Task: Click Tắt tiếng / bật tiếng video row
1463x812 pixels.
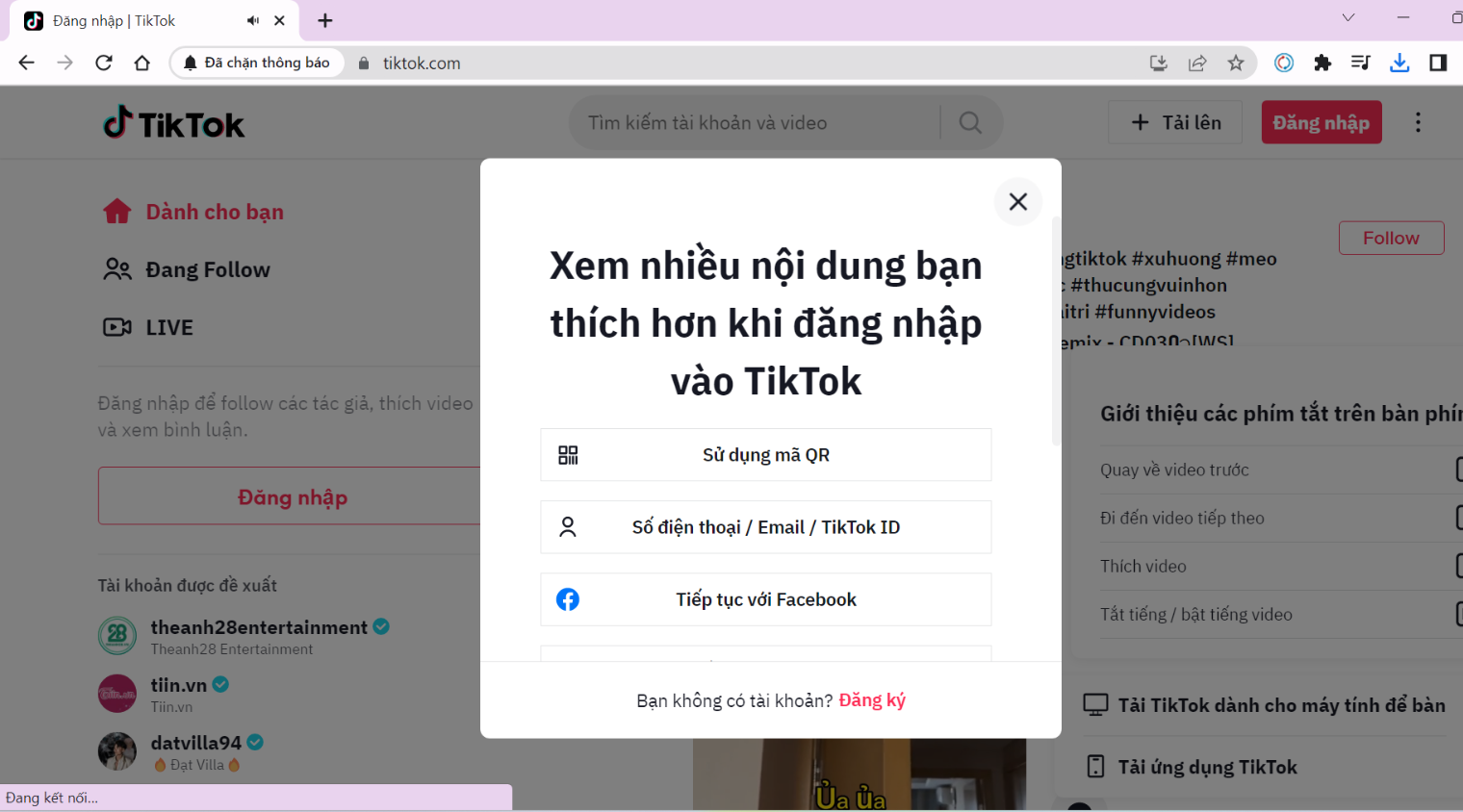Action: [x=1281, y=614]
